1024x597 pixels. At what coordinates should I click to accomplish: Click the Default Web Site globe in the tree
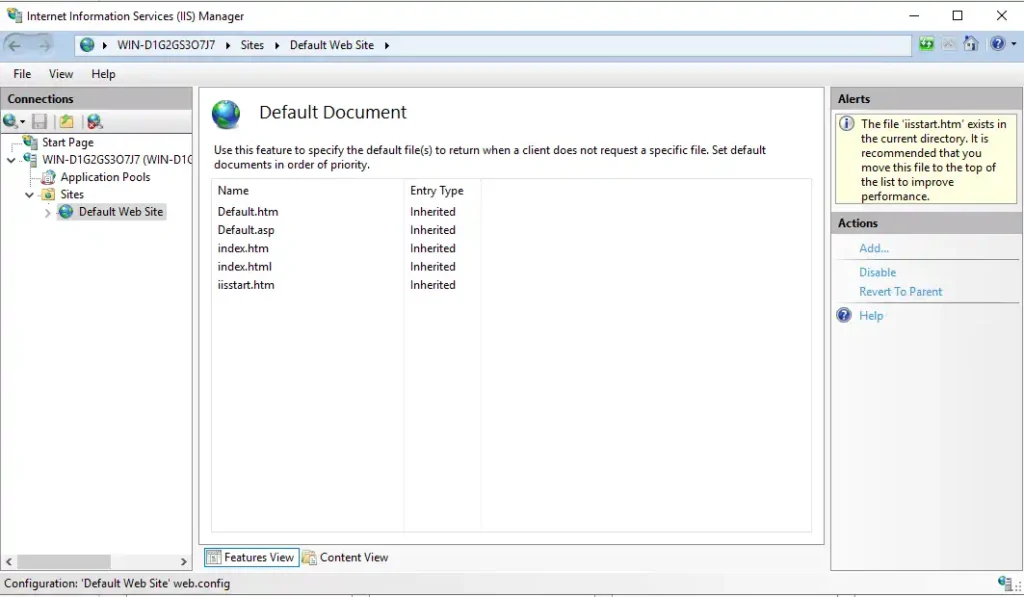pyautogui.click(x=66, y=212)
